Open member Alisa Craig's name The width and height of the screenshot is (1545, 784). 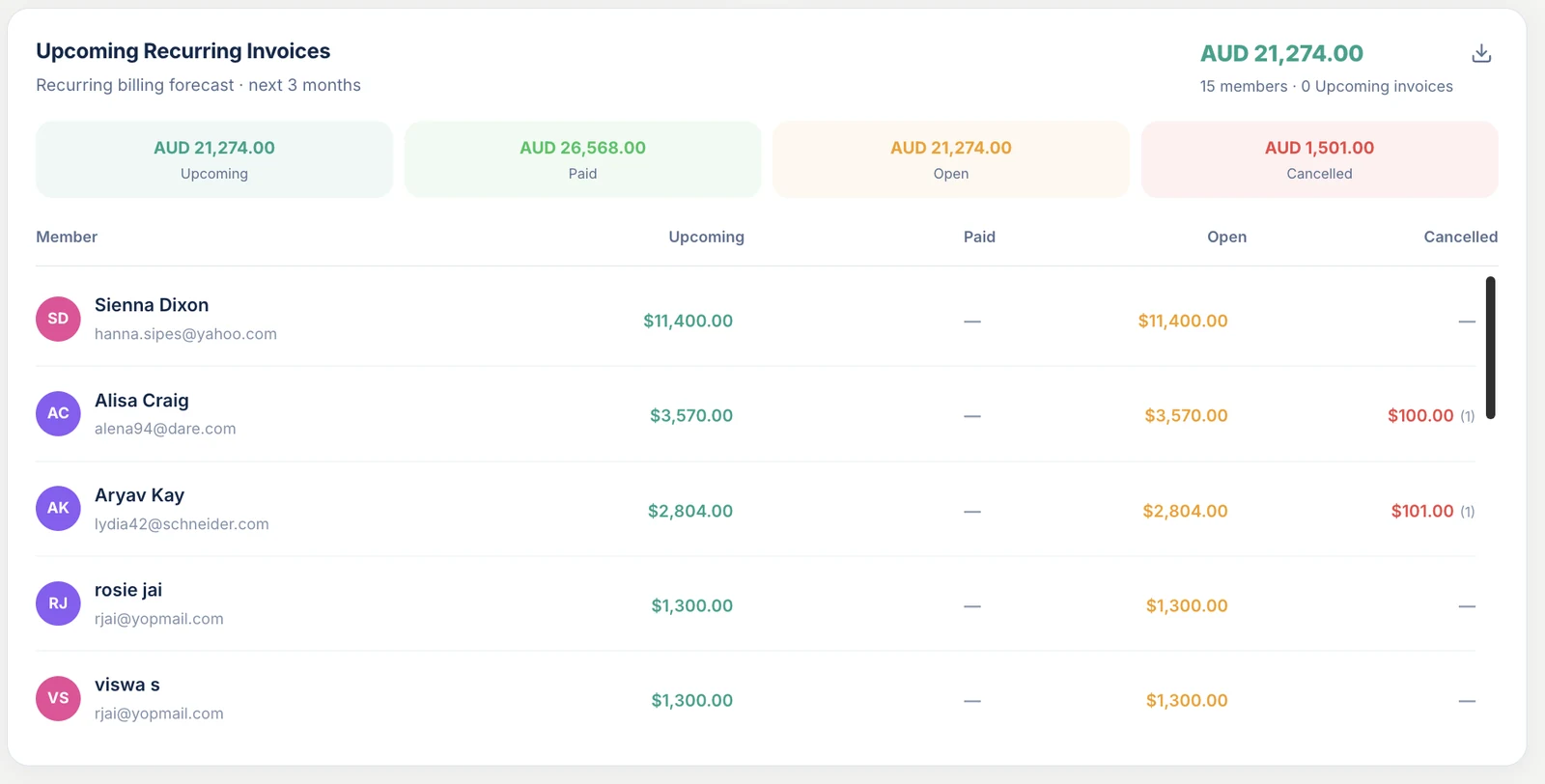(x=142, y=401)
